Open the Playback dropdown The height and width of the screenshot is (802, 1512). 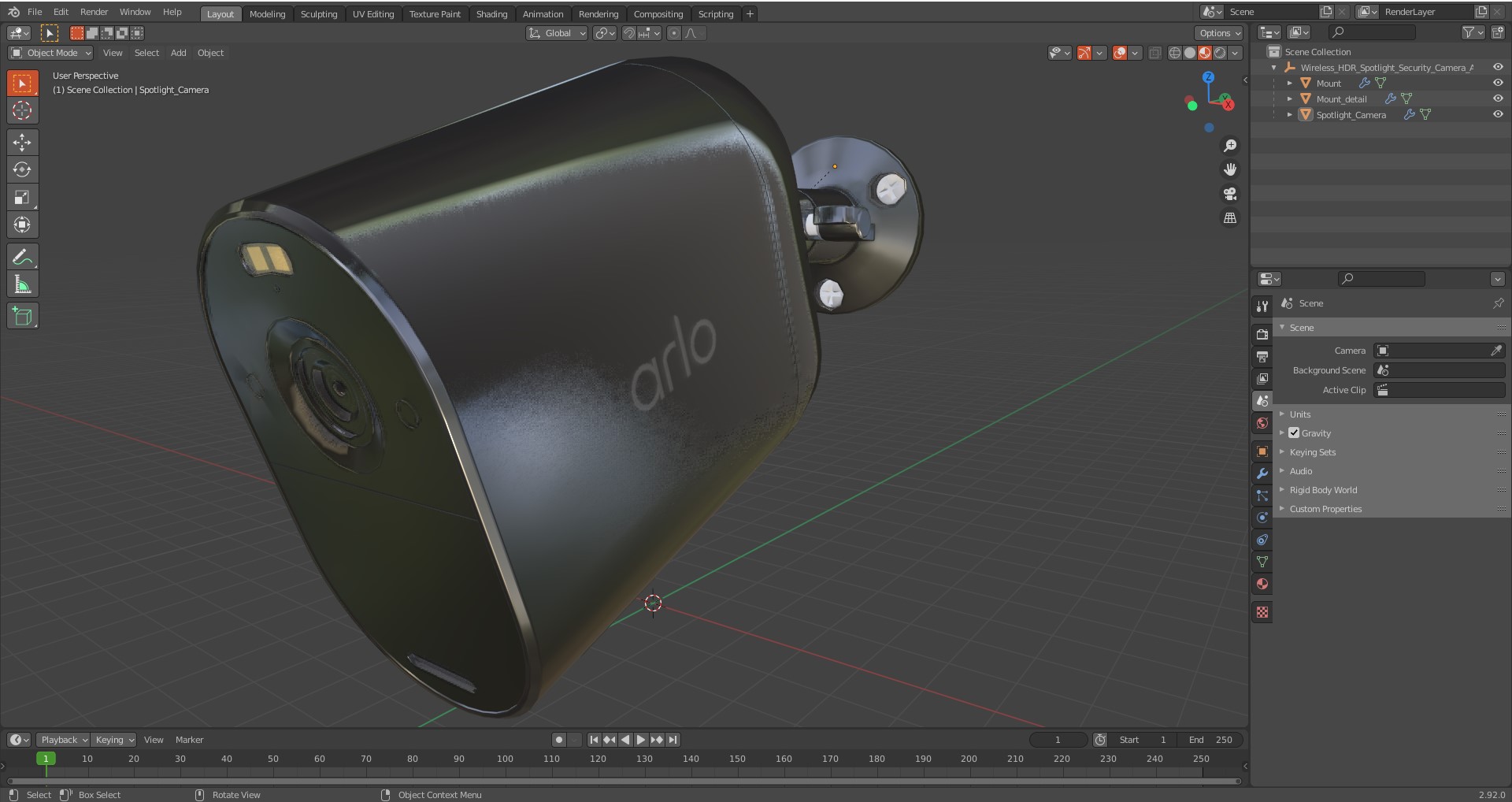[63, 740]
